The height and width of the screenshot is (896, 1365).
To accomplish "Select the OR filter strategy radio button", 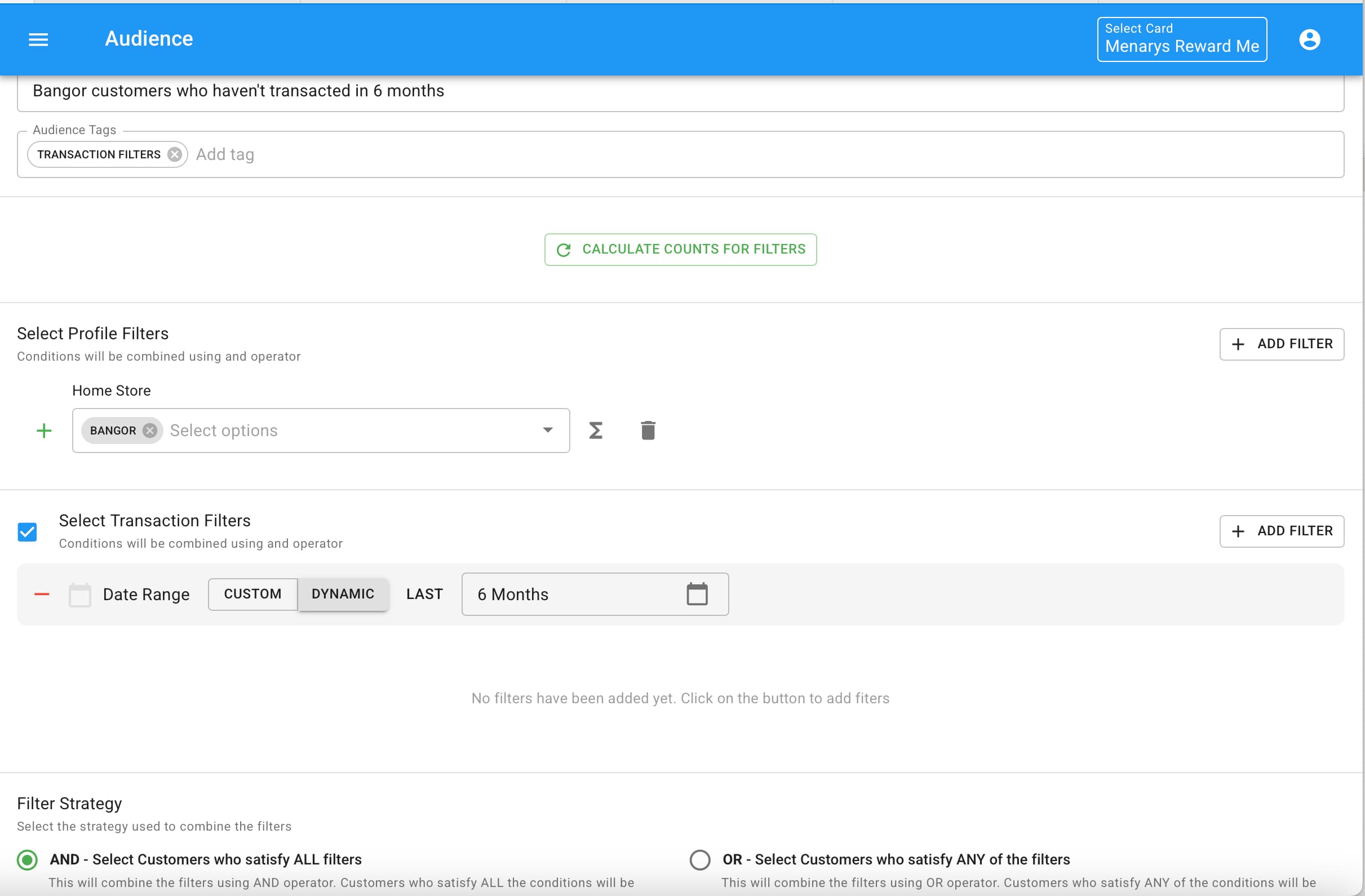I will click(700, 859).
